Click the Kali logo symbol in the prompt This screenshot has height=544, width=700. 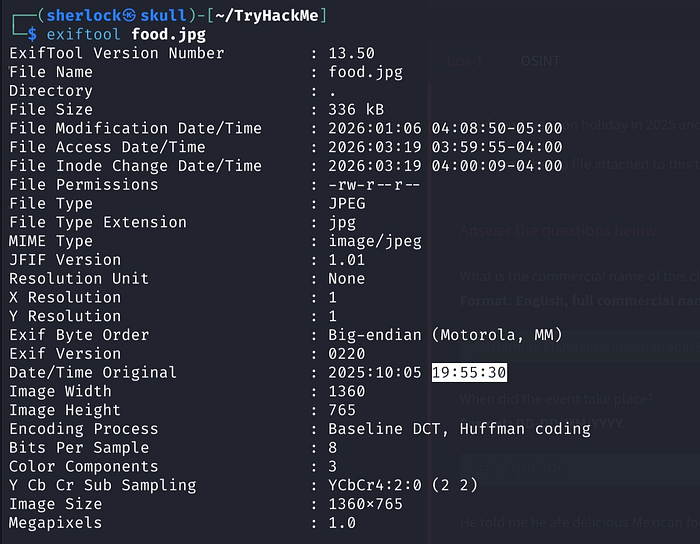[x=129, y=16]
